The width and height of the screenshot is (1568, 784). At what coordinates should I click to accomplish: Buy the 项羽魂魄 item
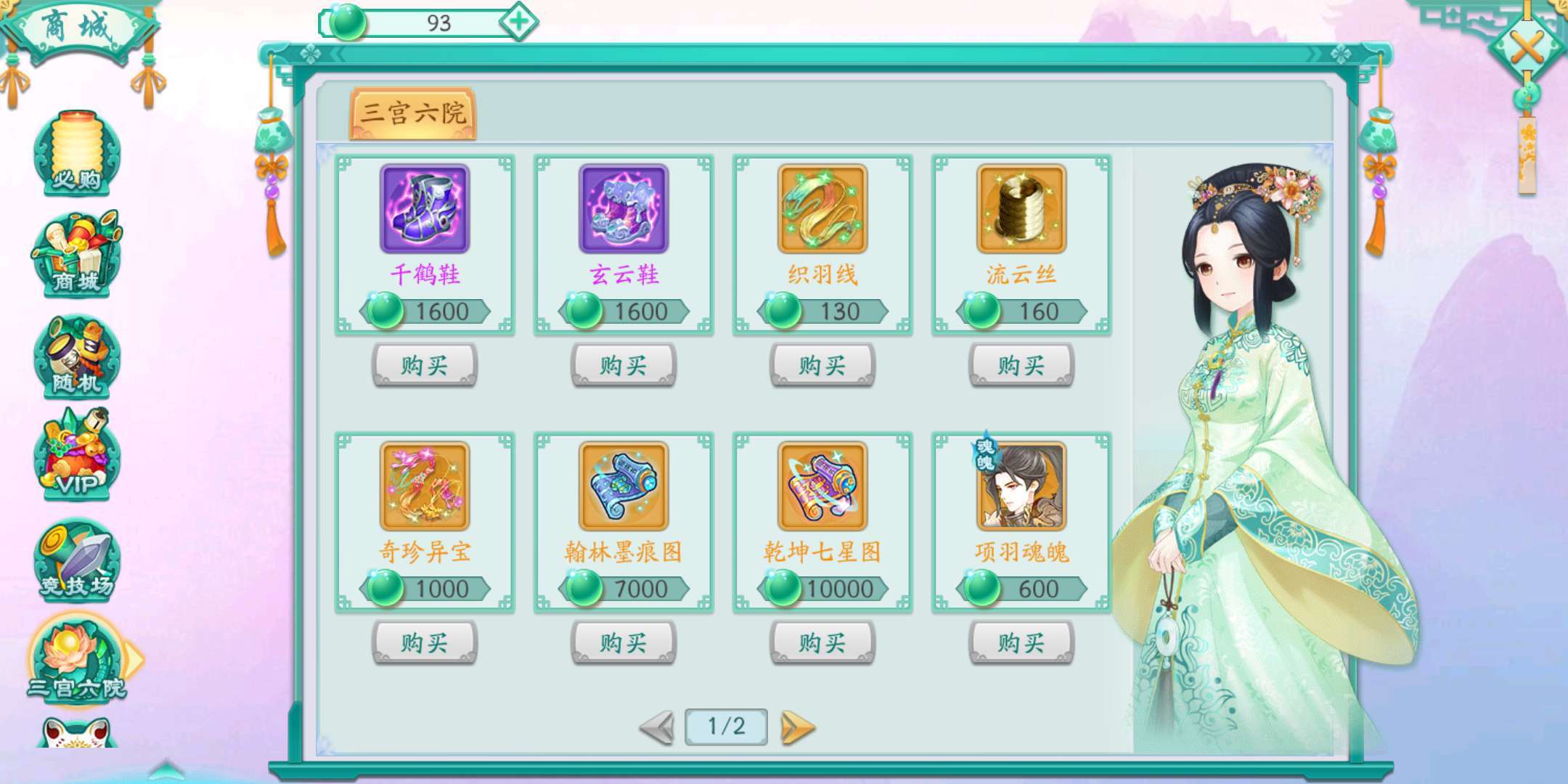click(x=1021, y=642)
